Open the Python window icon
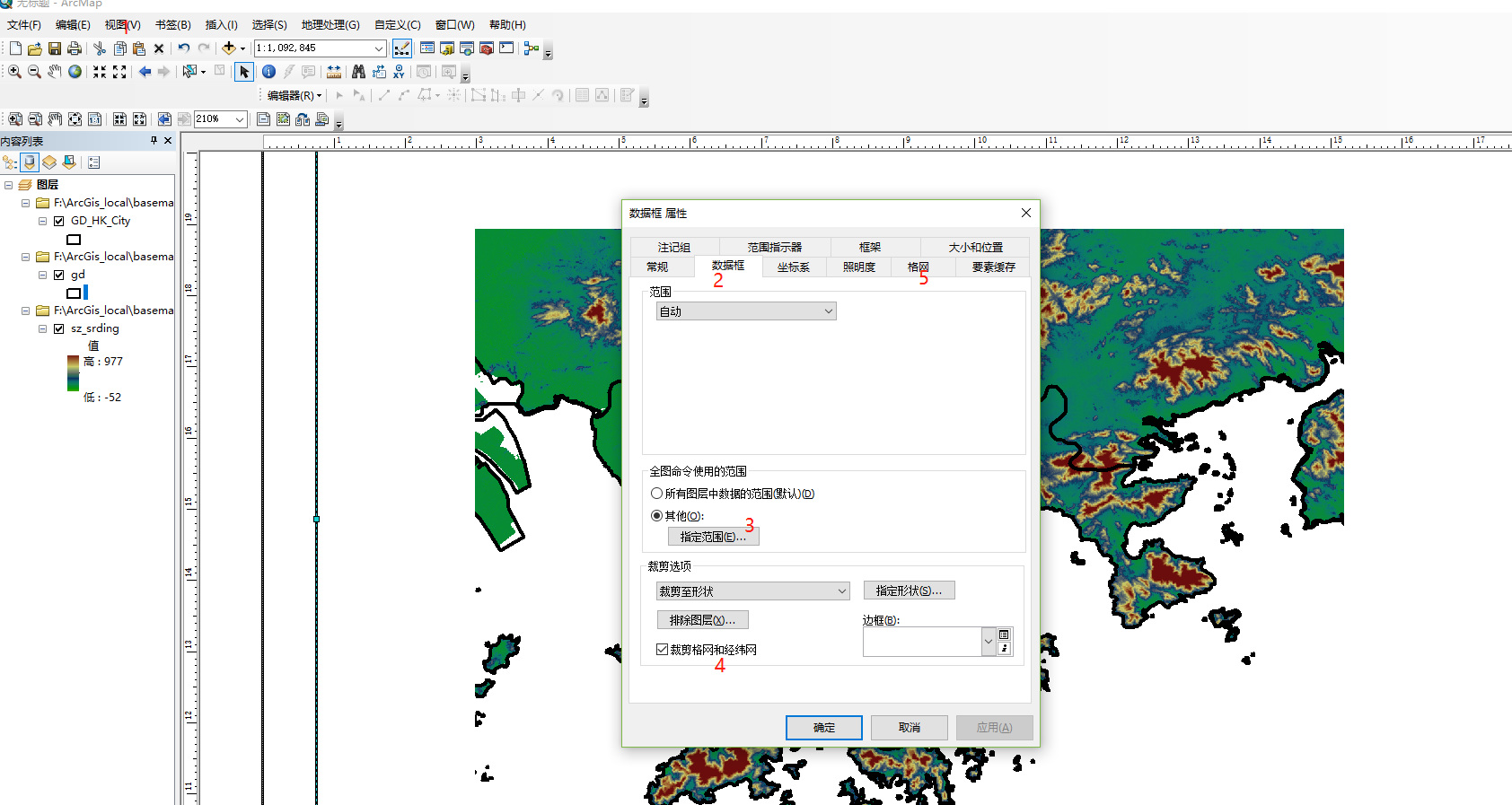Viewport: 1512px width, 805px height. [x=506, y=48]
